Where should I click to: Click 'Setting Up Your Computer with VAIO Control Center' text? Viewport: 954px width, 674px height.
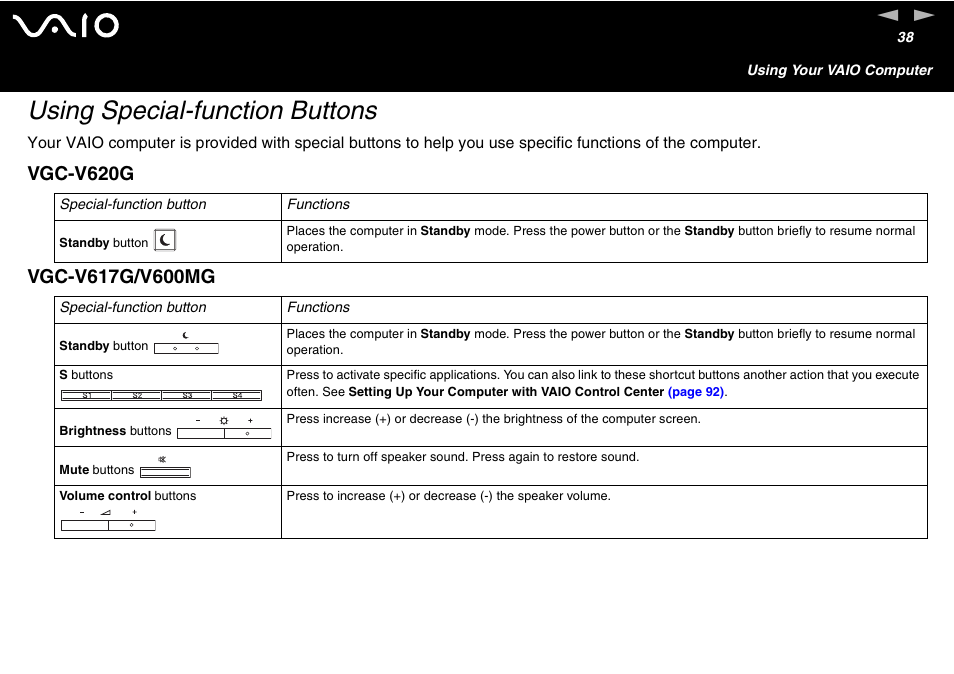coord(506,392)
